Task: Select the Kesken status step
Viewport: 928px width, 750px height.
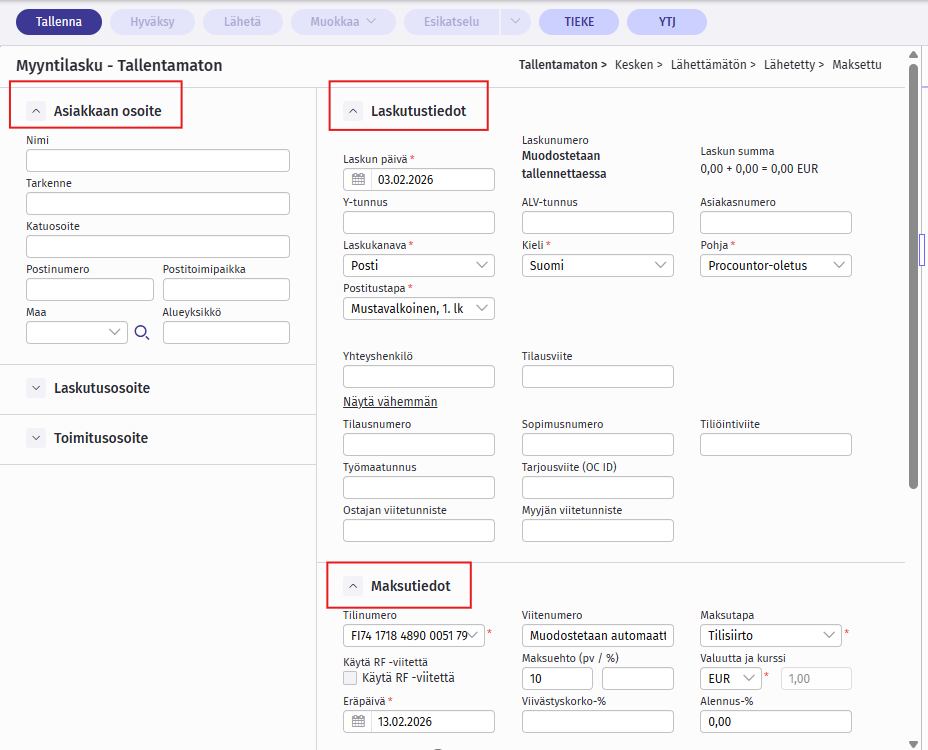Action: tap(638, 65)
